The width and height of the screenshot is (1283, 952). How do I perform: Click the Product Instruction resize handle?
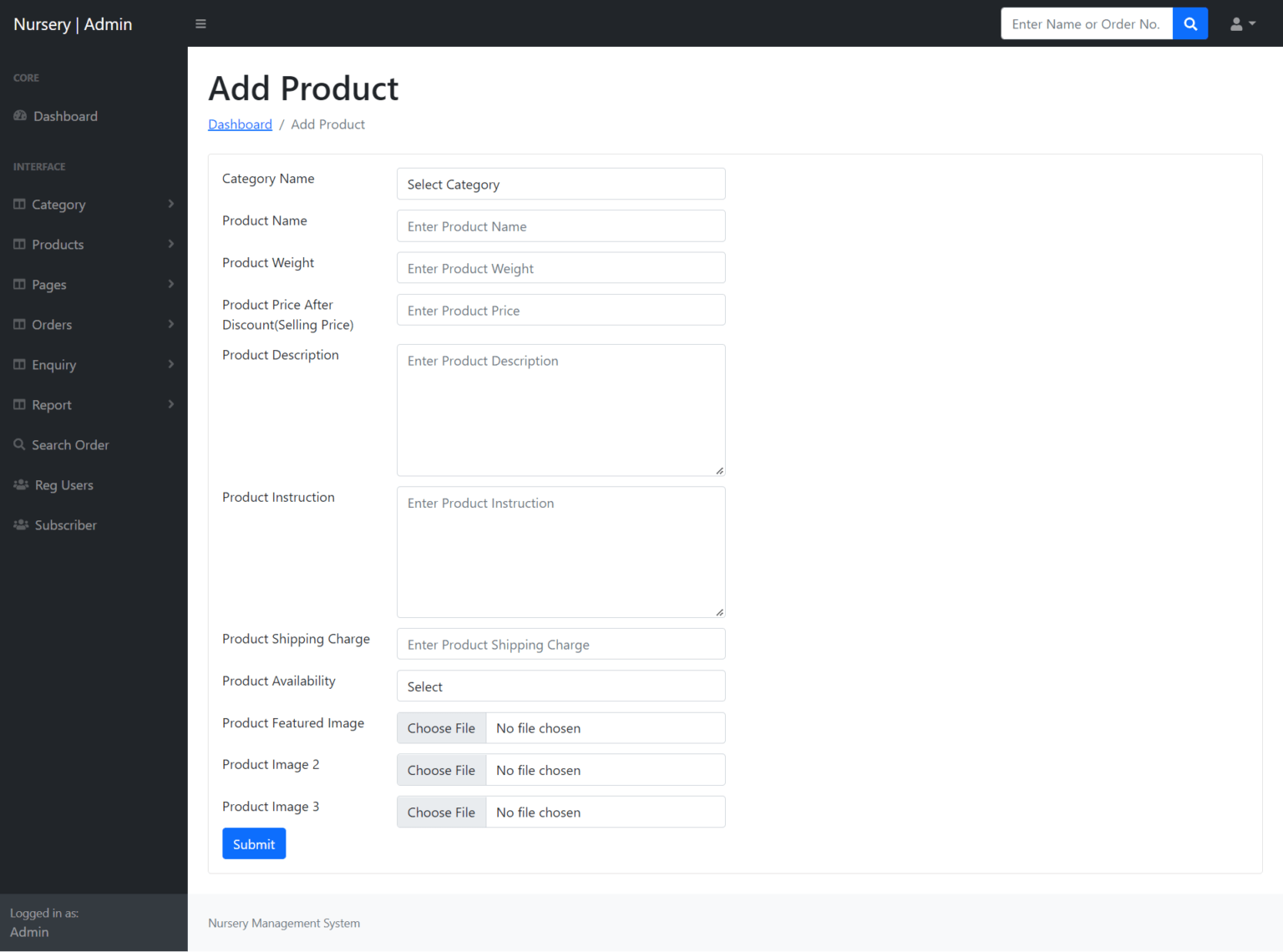719,612
